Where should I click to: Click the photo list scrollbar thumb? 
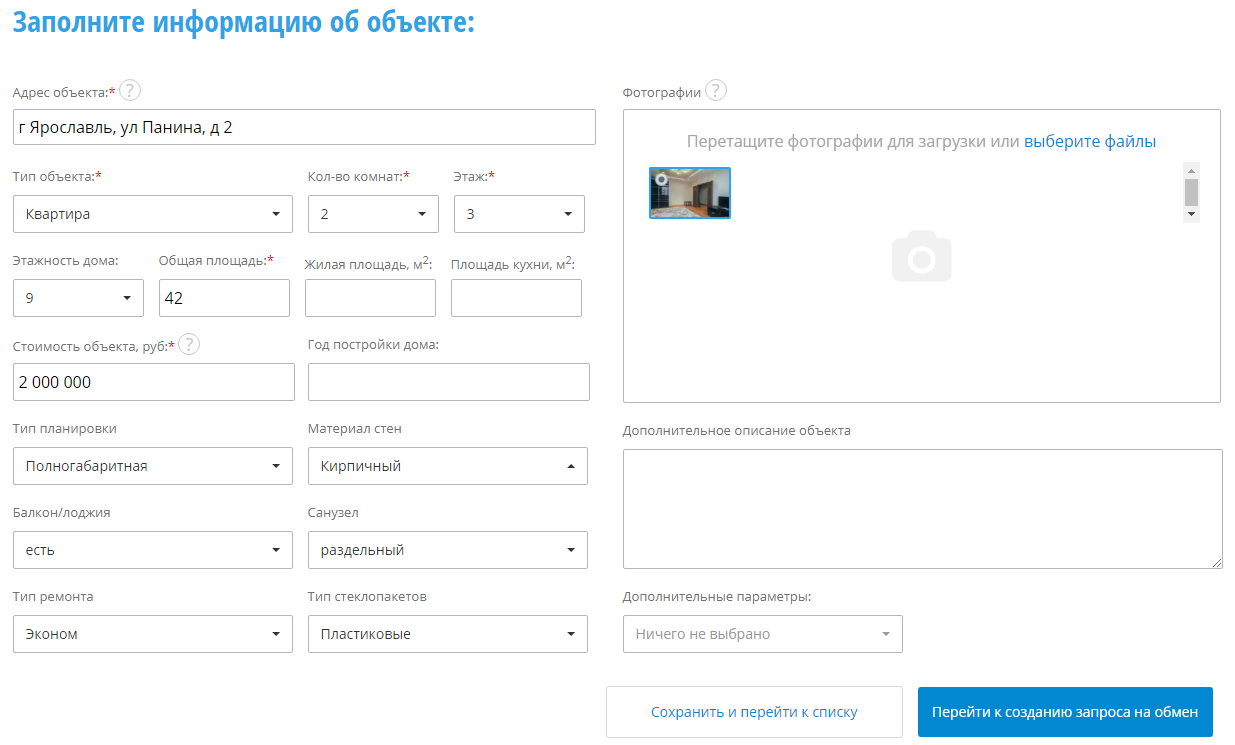[1191, 192]
